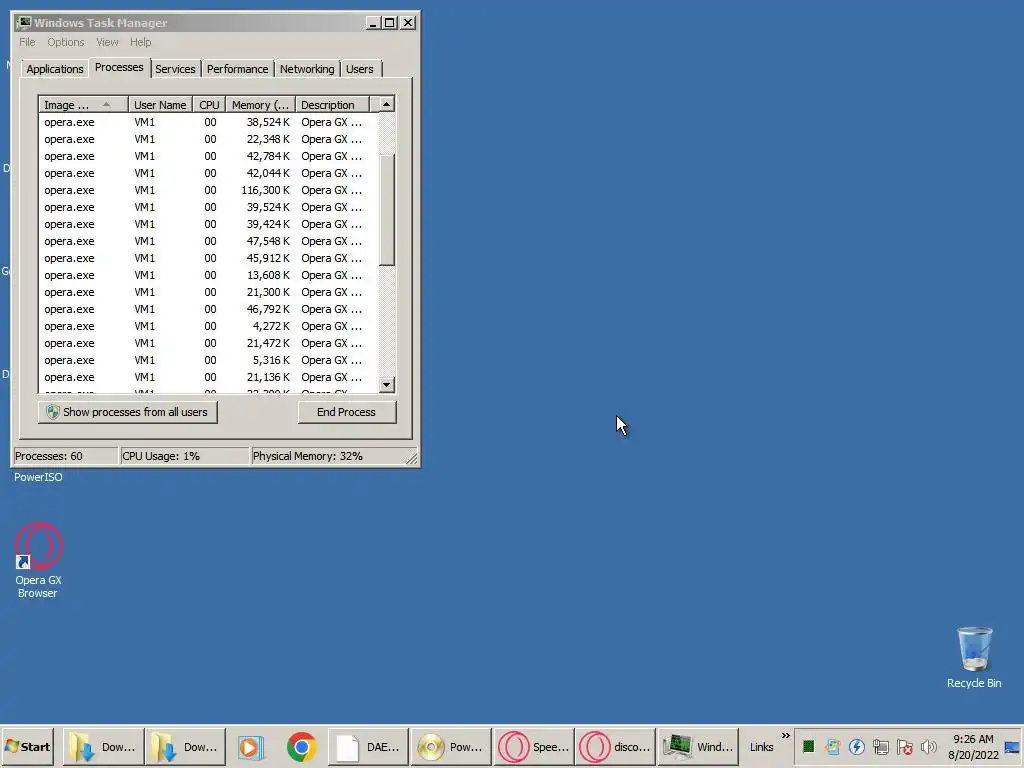This screenshot has height=768, width=1024.
Task: Expand the Links toolbar chevron
Action: tap(786, 736)
